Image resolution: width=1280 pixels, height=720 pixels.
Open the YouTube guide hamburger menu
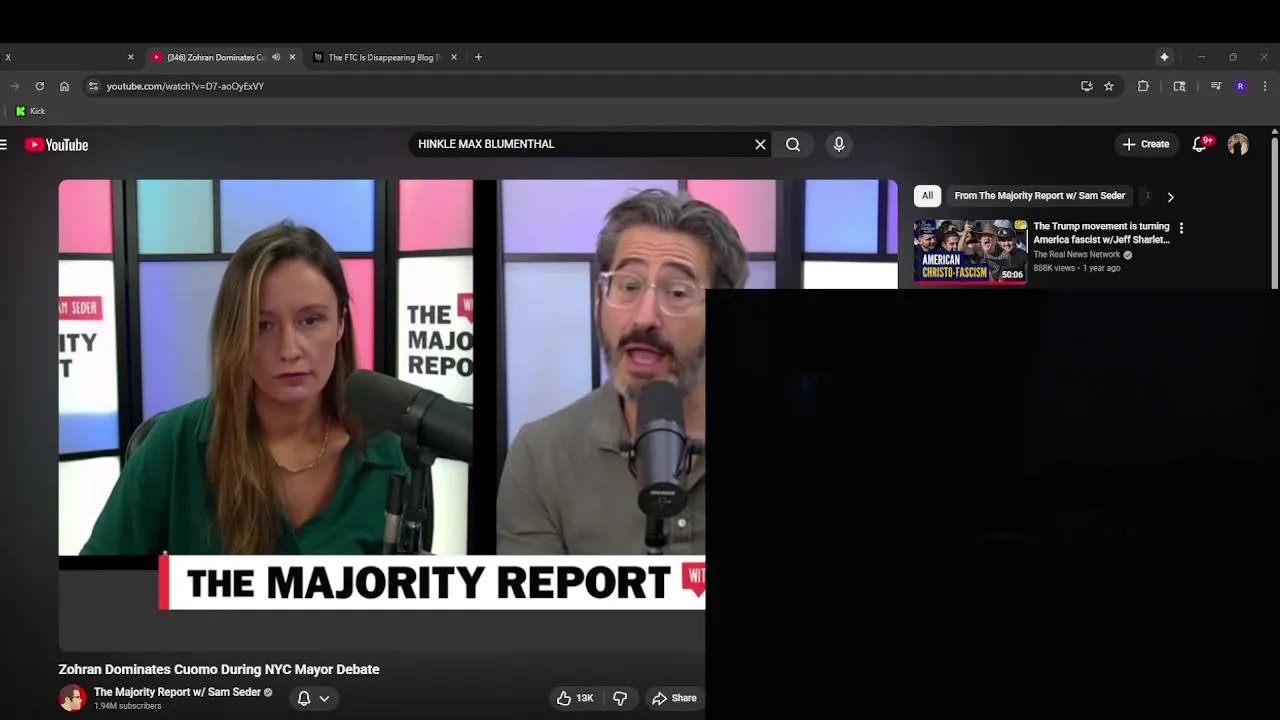[4, 145]
